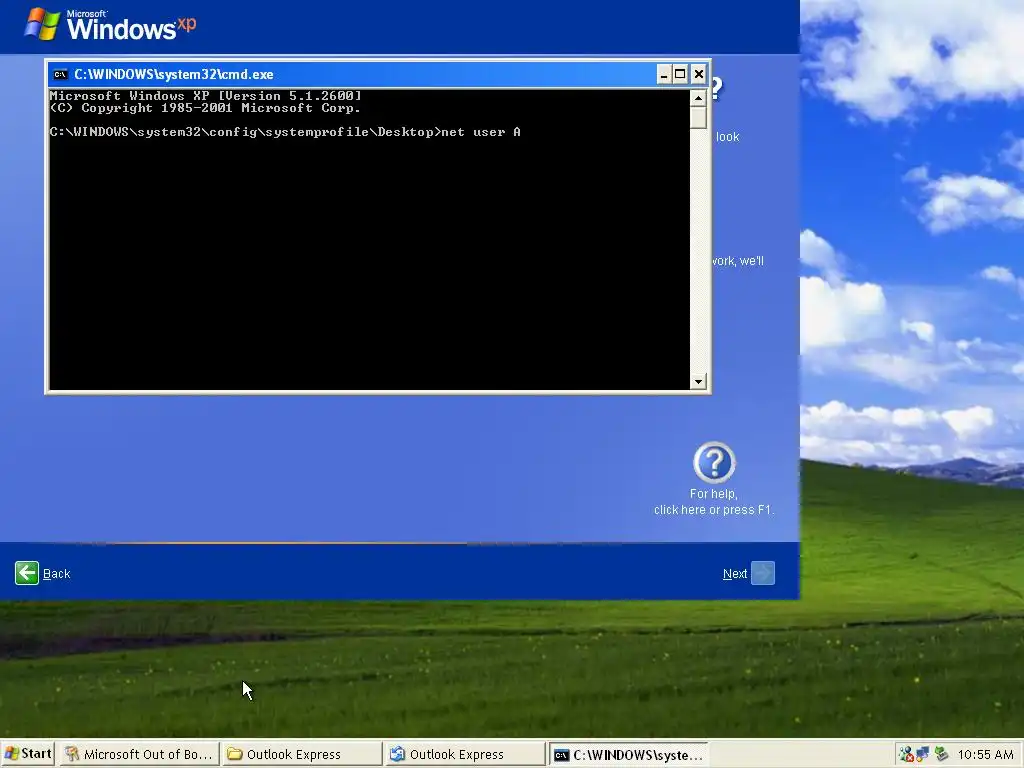Click the cmd vertical scrollbar thumb
Viewport: 1024px width, 768px height.
(x=698, y=118)
